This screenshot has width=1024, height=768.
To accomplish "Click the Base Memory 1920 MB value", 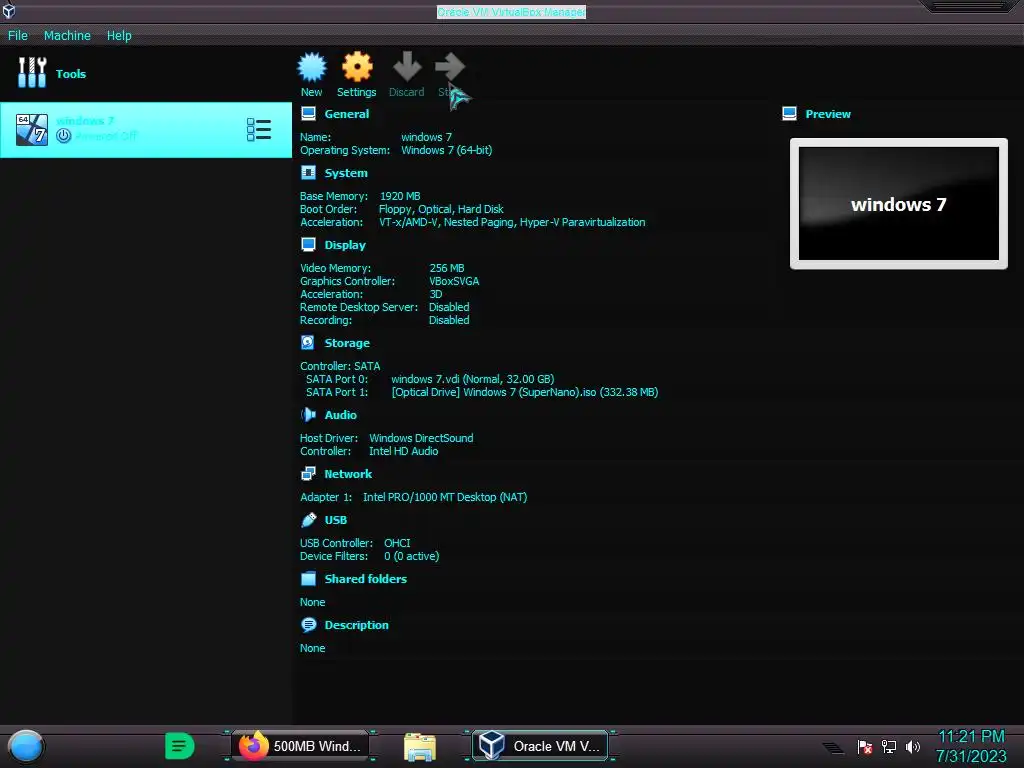I will (400, 196).
